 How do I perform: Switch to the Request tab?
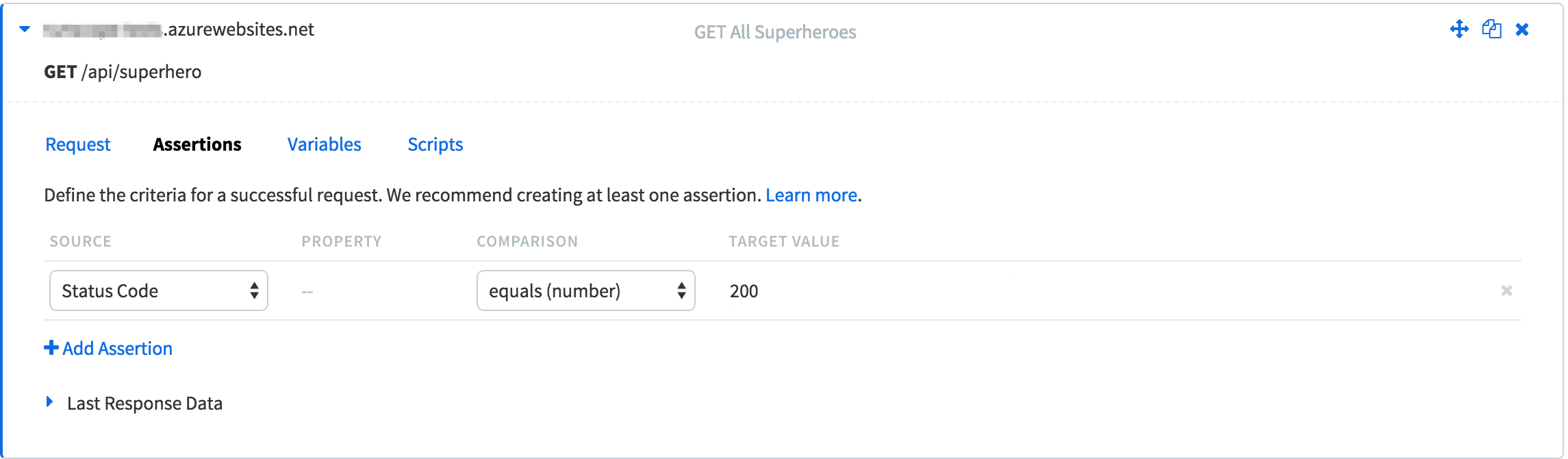78,145
